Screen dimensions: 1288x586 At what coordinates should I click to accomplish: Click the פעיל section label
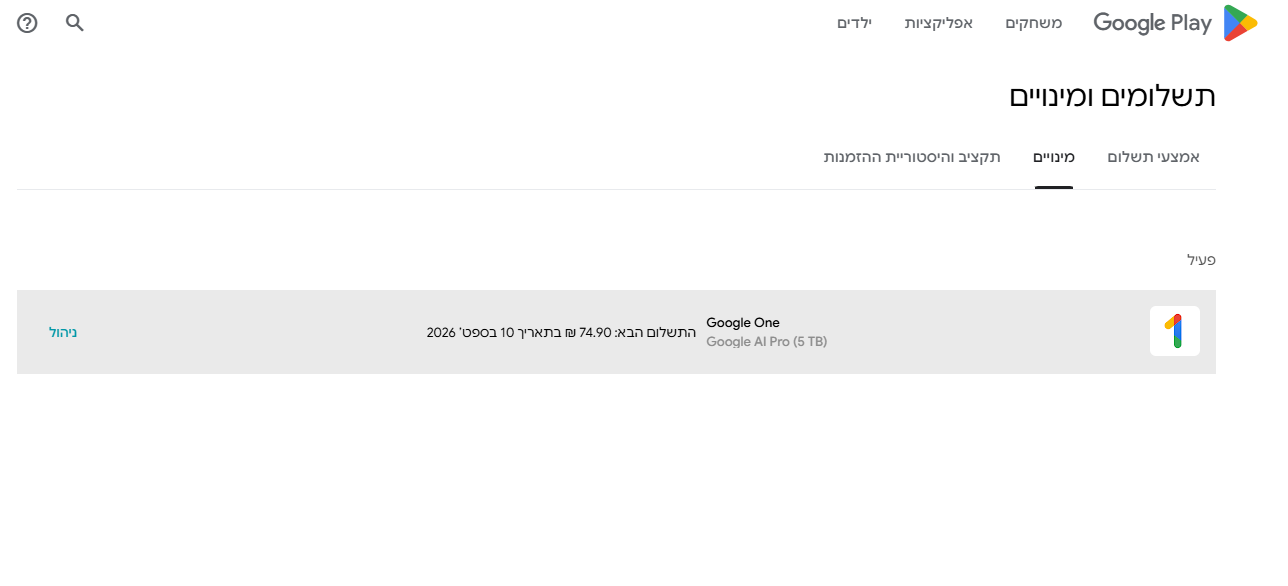pyautogui.click(x=1201, y=260)
